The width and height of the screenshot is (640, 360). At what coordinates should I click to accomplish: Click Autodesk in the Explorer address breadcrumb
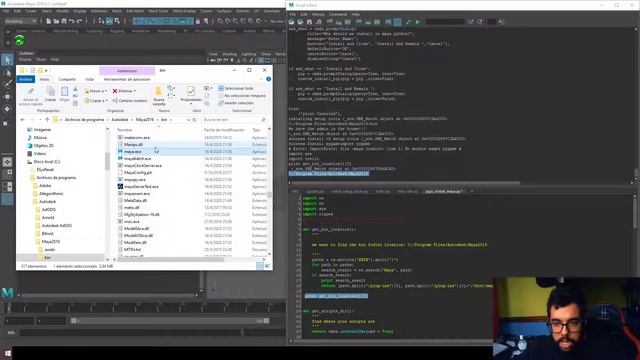pos(120,120)
